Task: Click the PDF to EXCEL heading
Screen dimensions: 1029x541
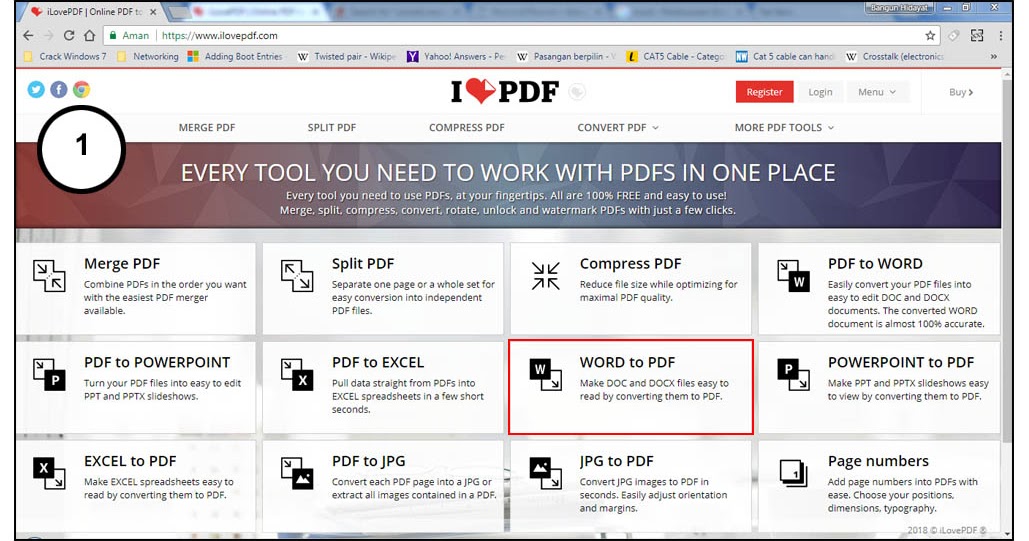Action: (x=378, y=362)
